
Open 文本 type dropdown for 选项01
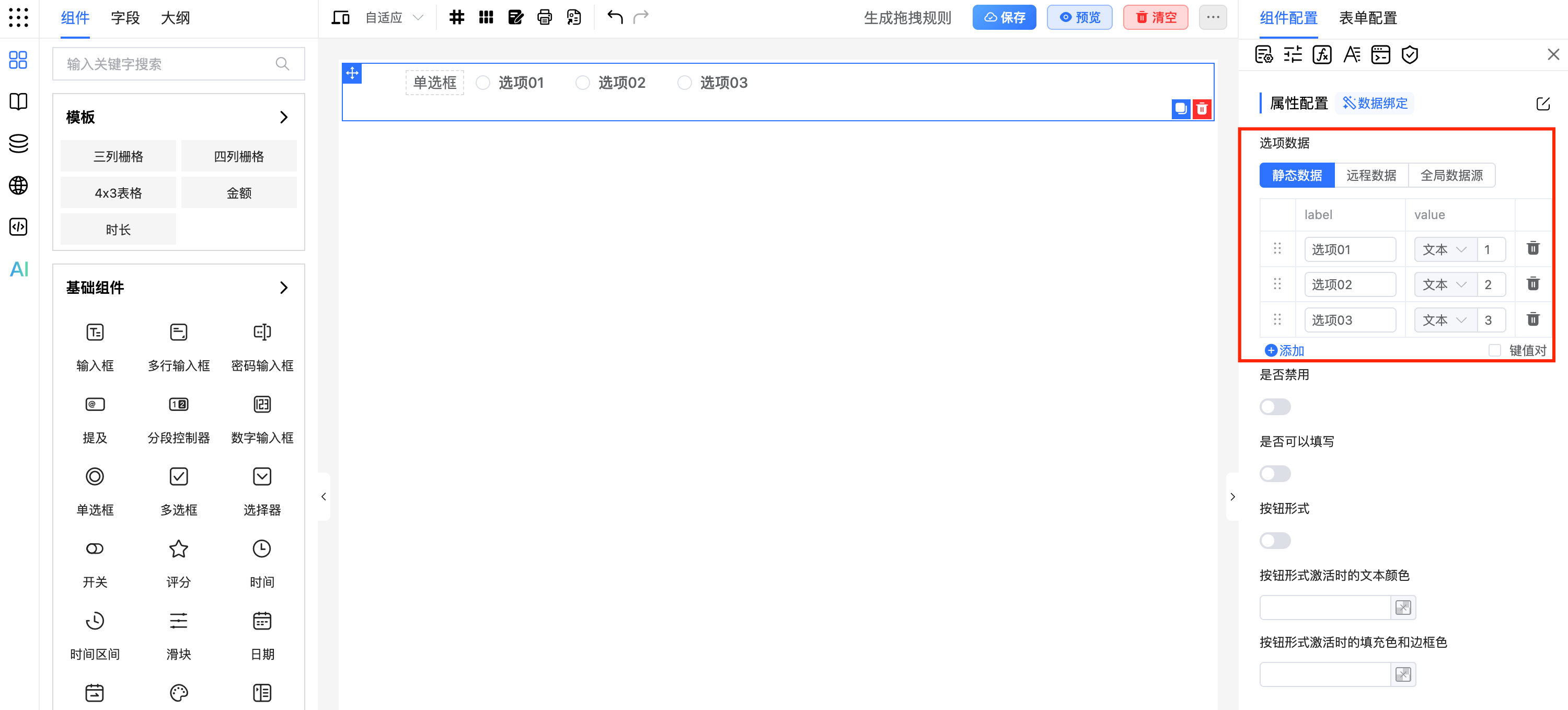[1444, 249]
